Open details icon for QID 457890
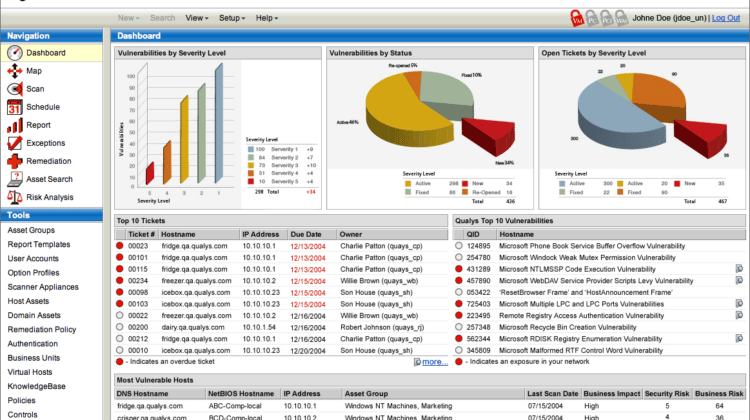This screenshot has height=420, width=750. click(739, 280)
